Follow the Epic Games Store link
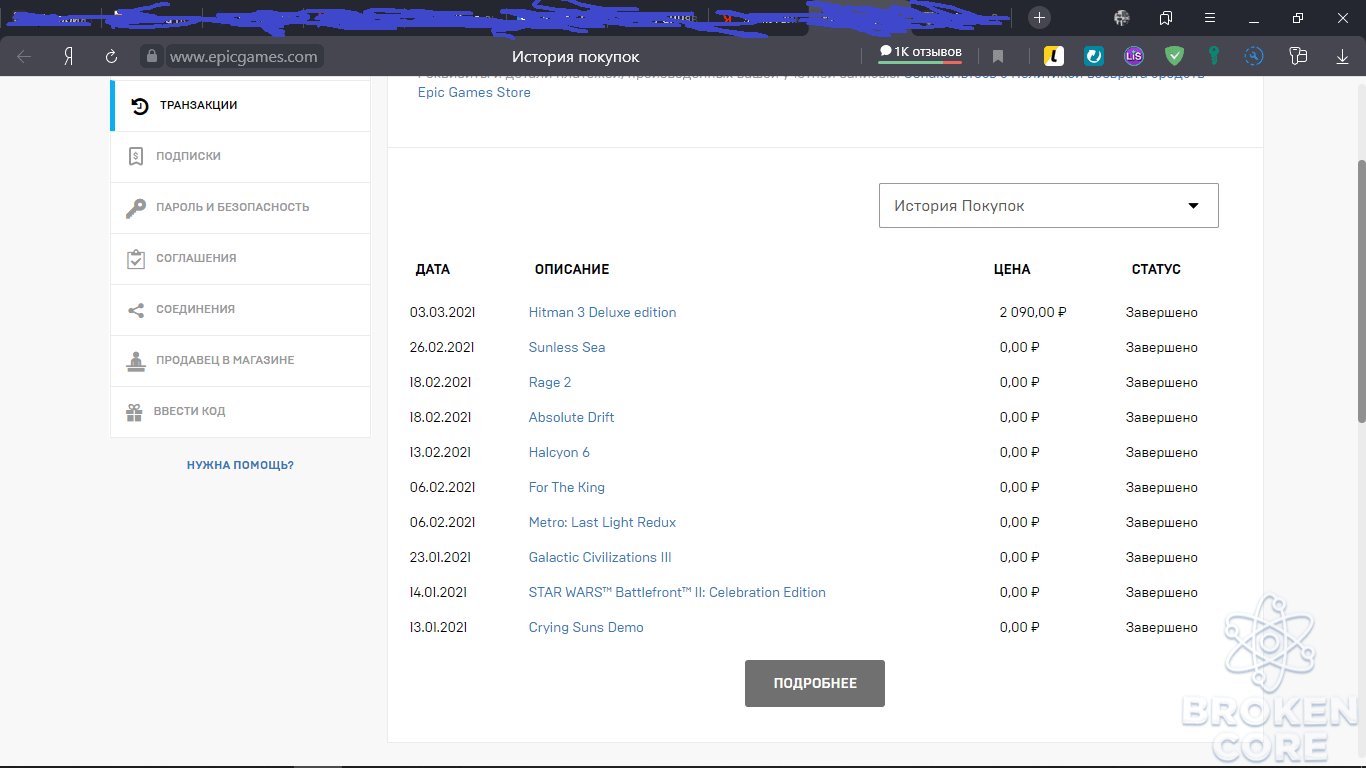The width and height of the screenshot is (1366, 768). pos(474,92)
